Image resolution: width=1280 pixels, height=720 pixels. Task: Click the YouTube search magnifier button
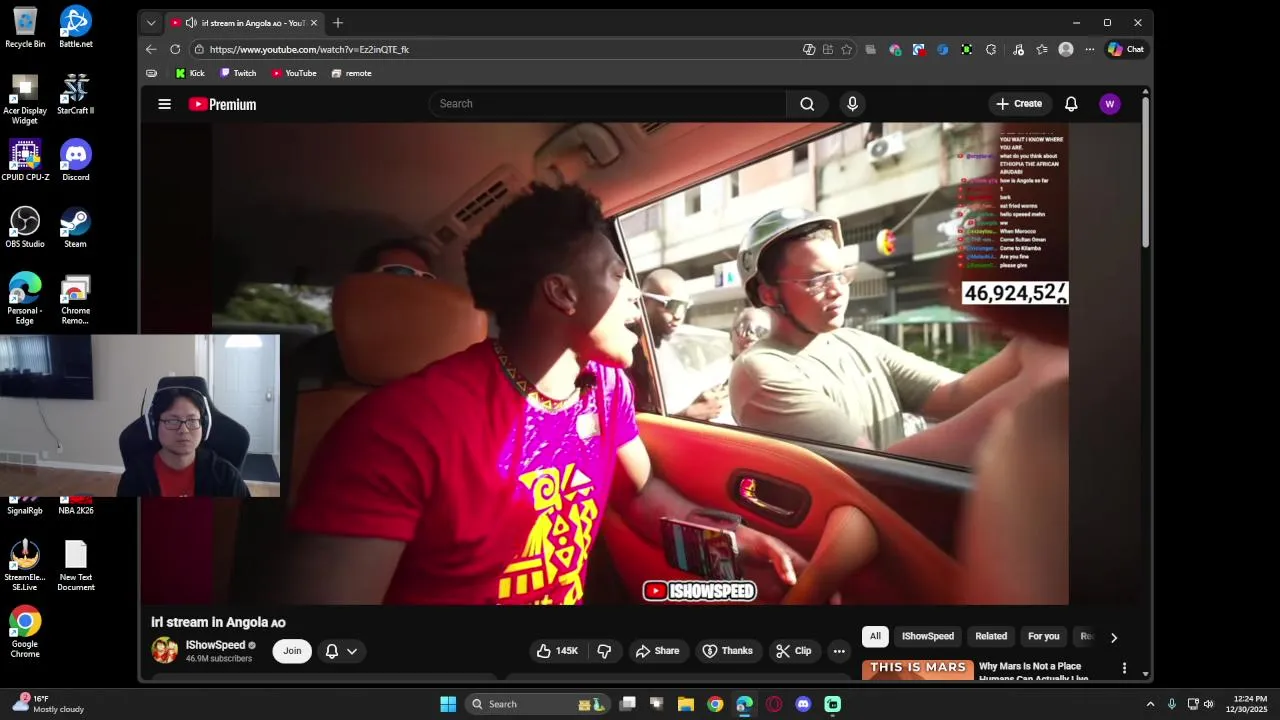(x=807, y=104)
